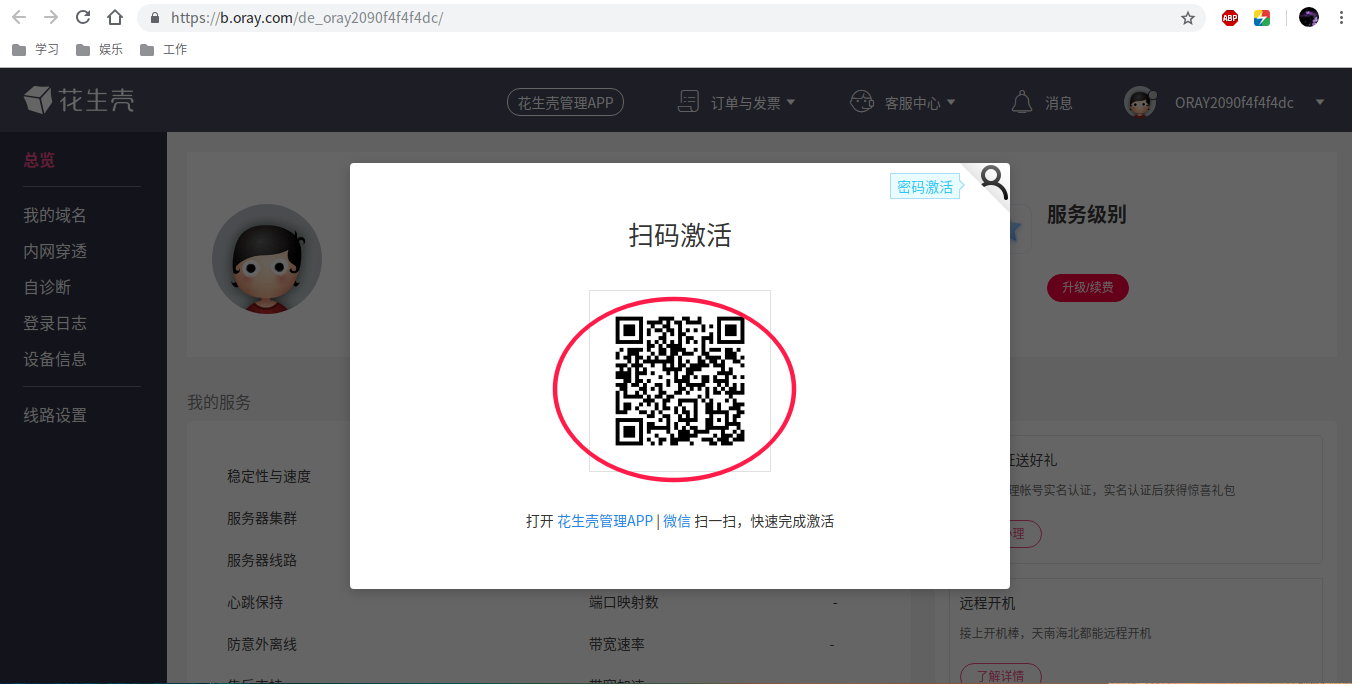Bookmark this page with the star icon
1352x684 pixels.
pyautogui.click(x=1188, y=18)
